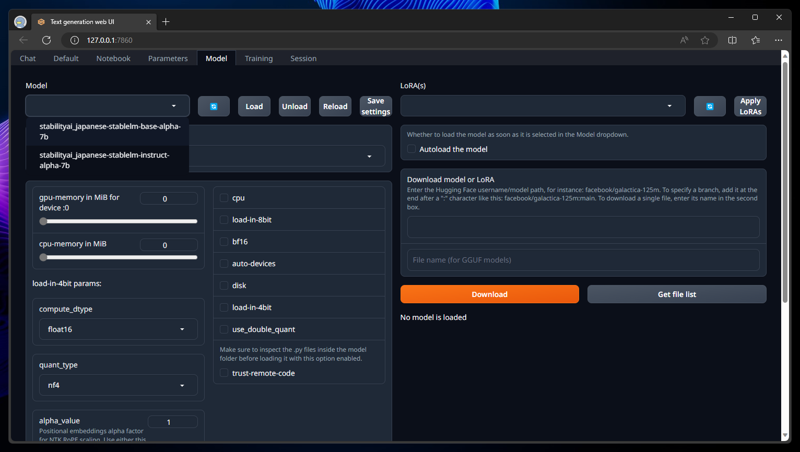Screen dimensions: 800x452
Task: Click the browser address bar URL
Action: click(109, 40)
